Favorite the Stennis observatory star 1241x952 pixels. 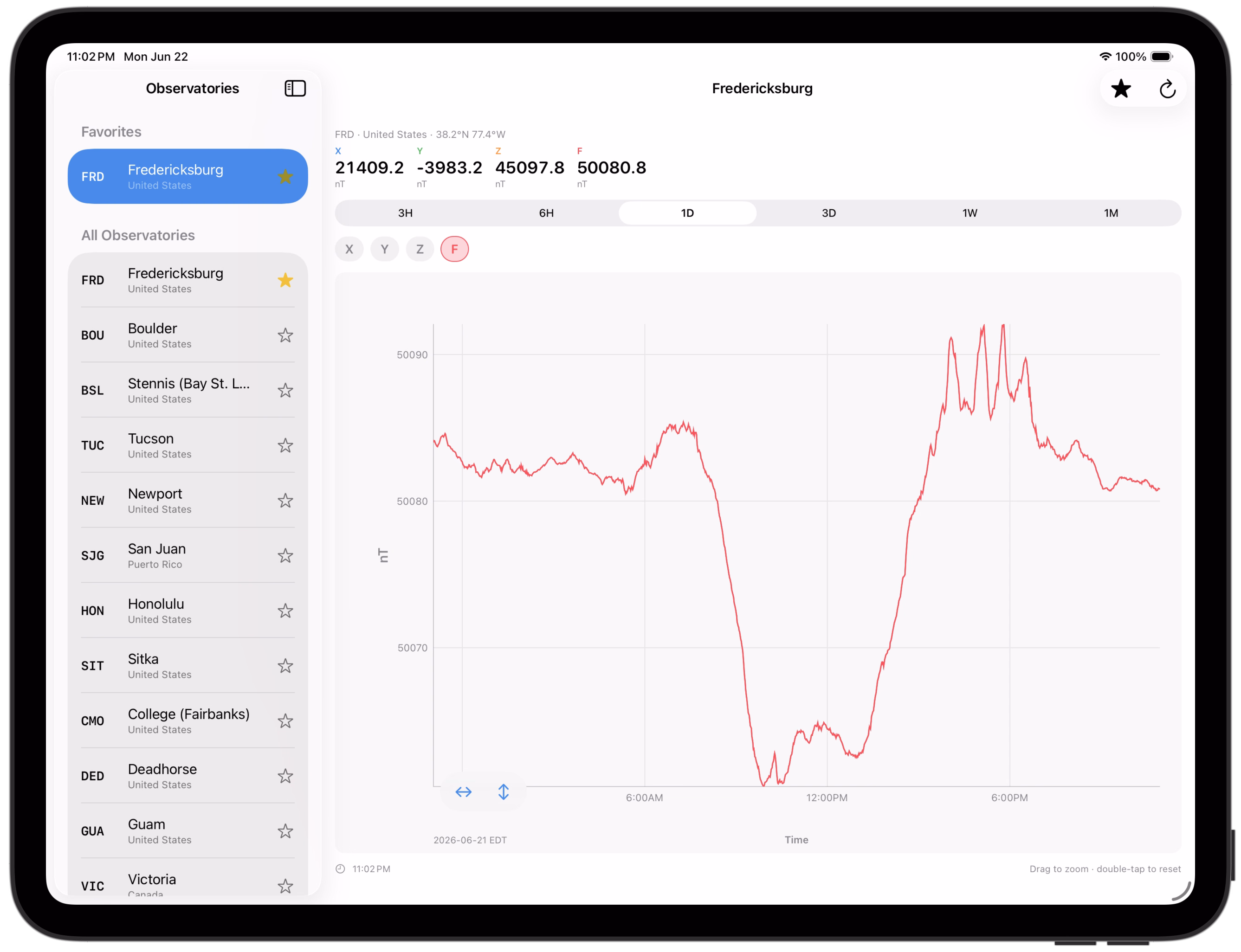click(x=285, y=390)
